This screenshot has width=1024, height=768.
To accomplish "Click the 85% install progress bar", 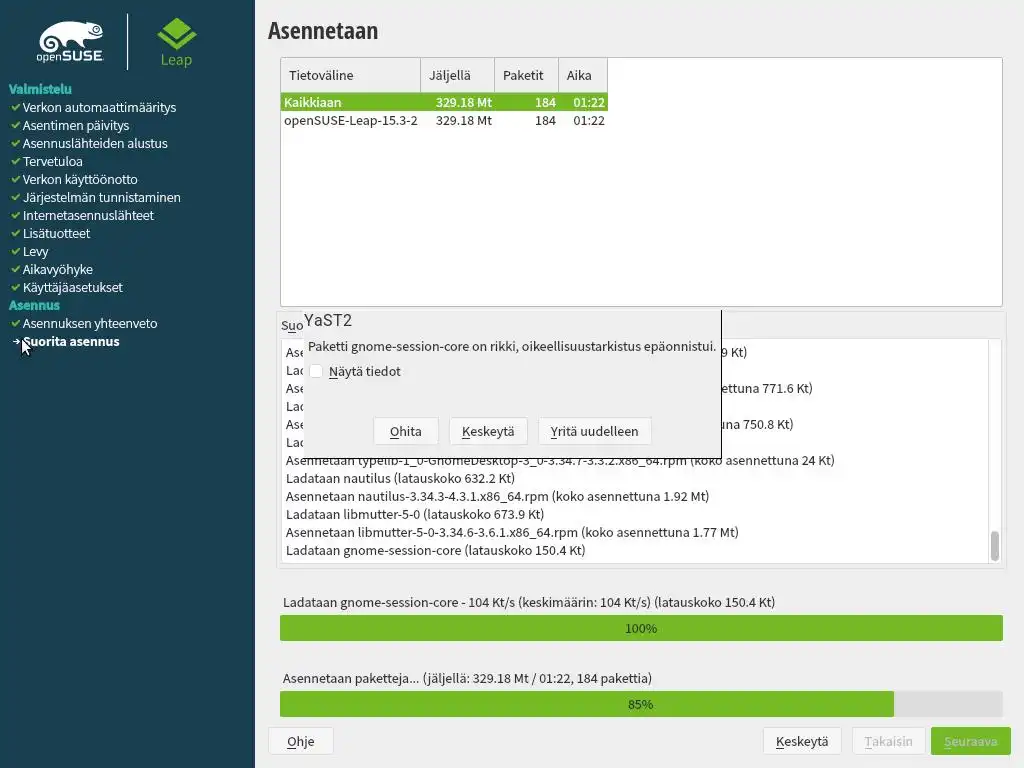I will pos(641,704).
